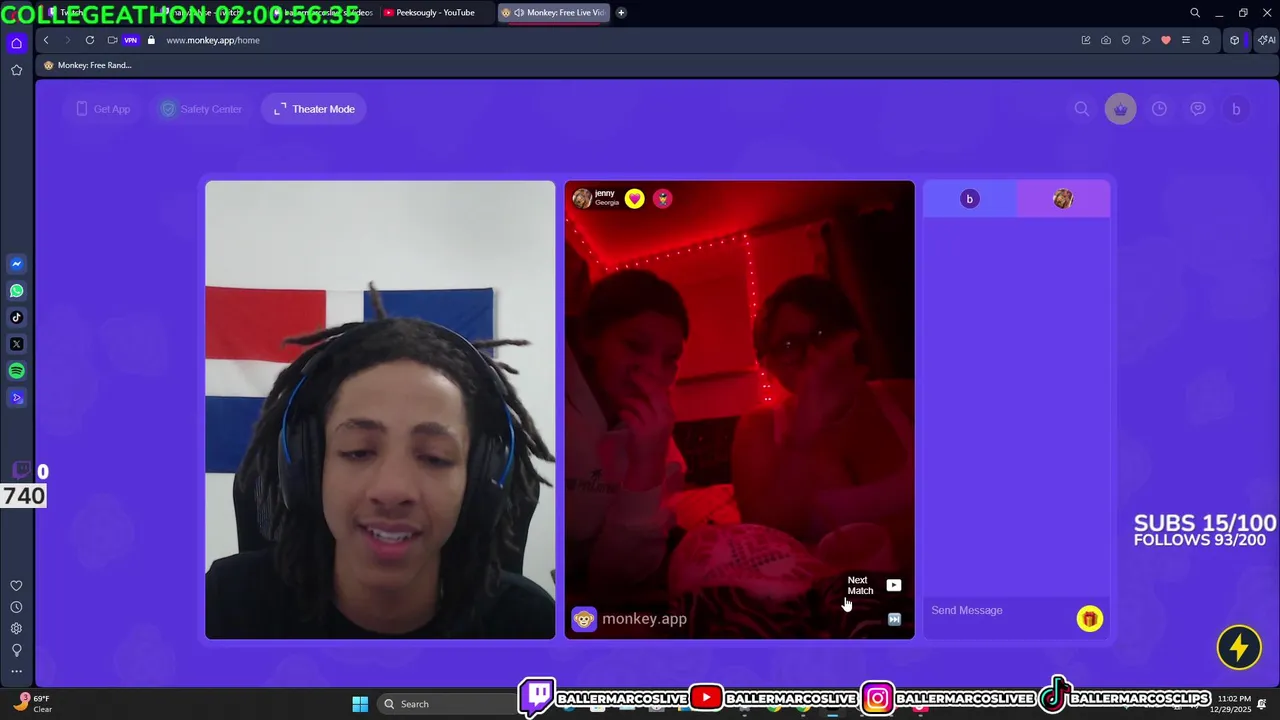Open the match history clock icon
The height and width of the screenshot is (720, 1280).
pyautogui.click(x=1159, y=109)
